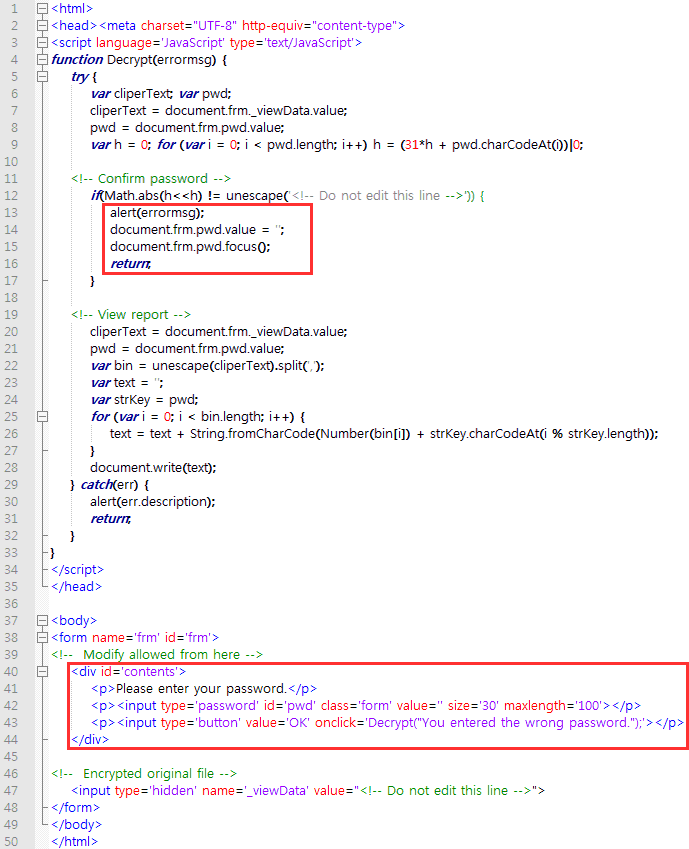Image resolution: width=689 pixels, height=849 pixels.
Task: Click the 'alert(errormsg);' statement
Action: click(157, 213)
